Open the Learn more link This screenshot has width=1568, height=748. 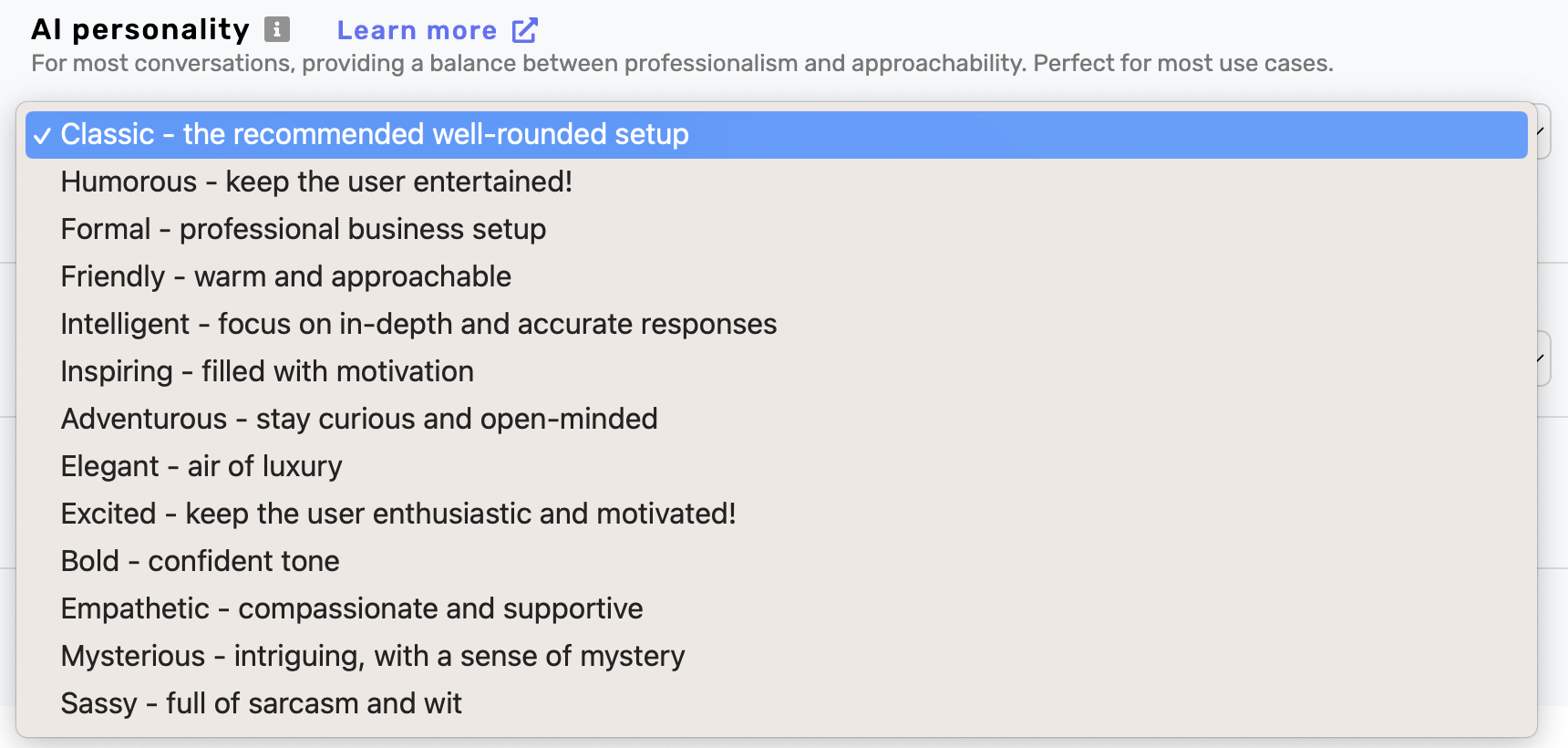(x=417, y=29)
